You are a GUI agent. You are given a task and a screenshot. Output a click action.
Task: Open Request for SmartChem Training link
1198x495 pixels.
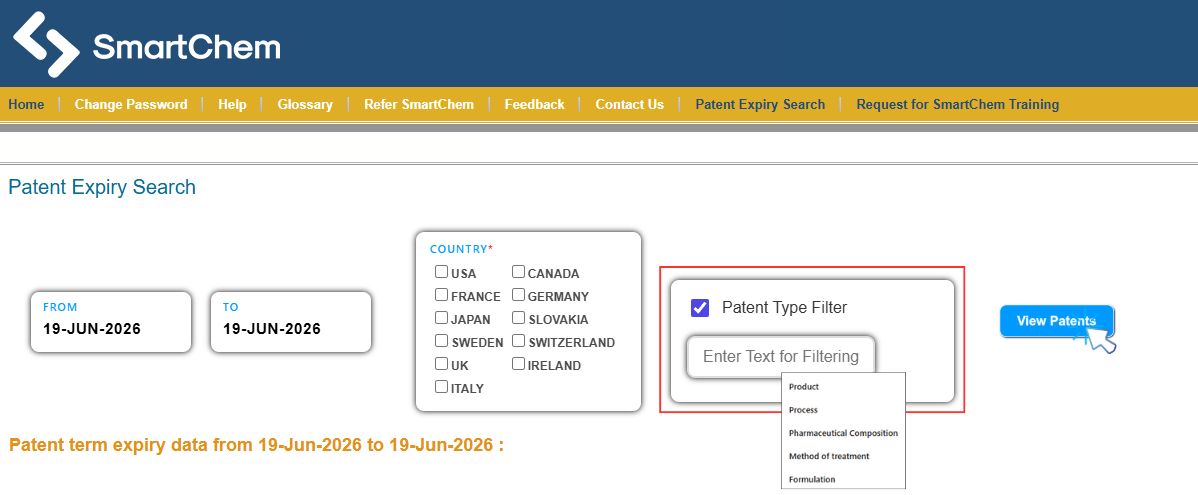[957, 105]
